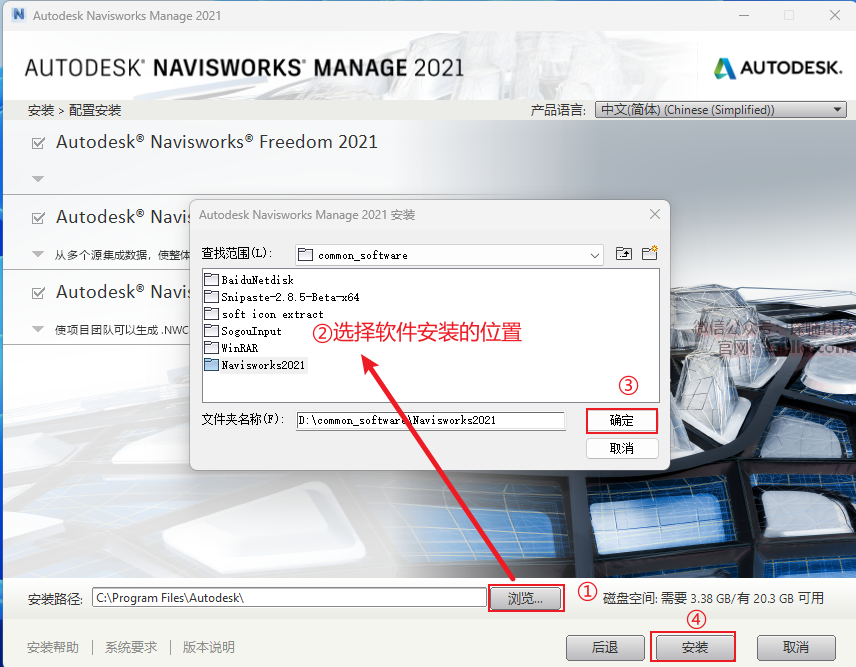Click the 安装 breadcrumb text
The height and width of the screenshot is (667, 856).
click(41, 110)
